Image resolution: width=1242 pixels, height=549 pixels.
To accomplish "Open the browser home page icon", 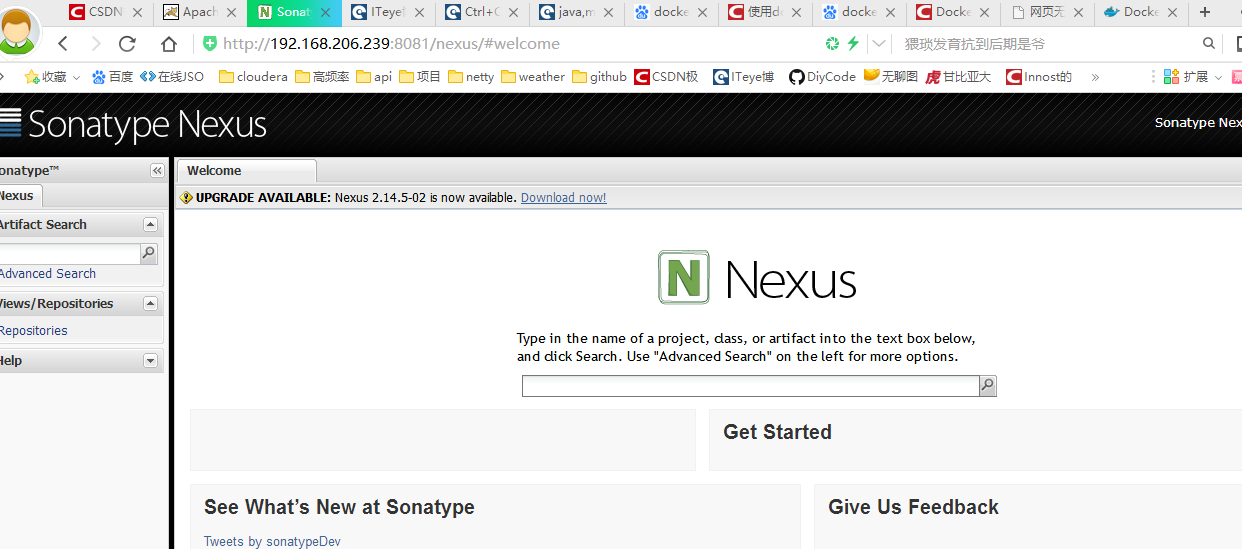I will [169, 44].
